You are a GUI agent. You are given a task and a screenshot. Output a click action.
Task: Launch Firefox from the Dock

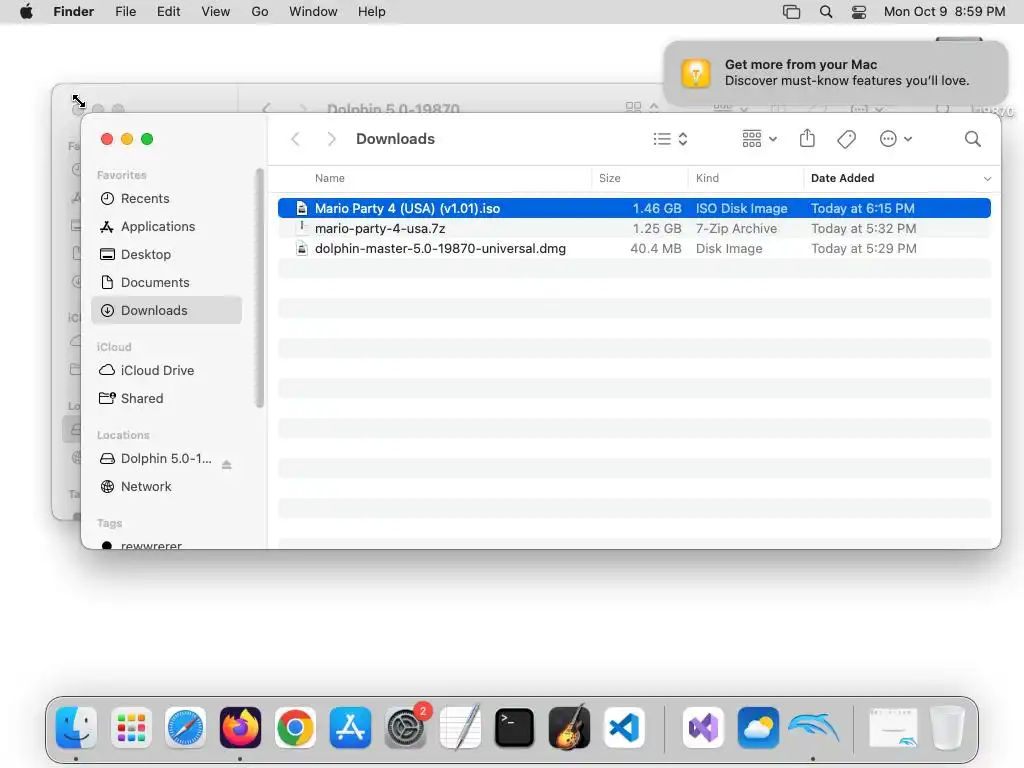click(x=240, y=727)
